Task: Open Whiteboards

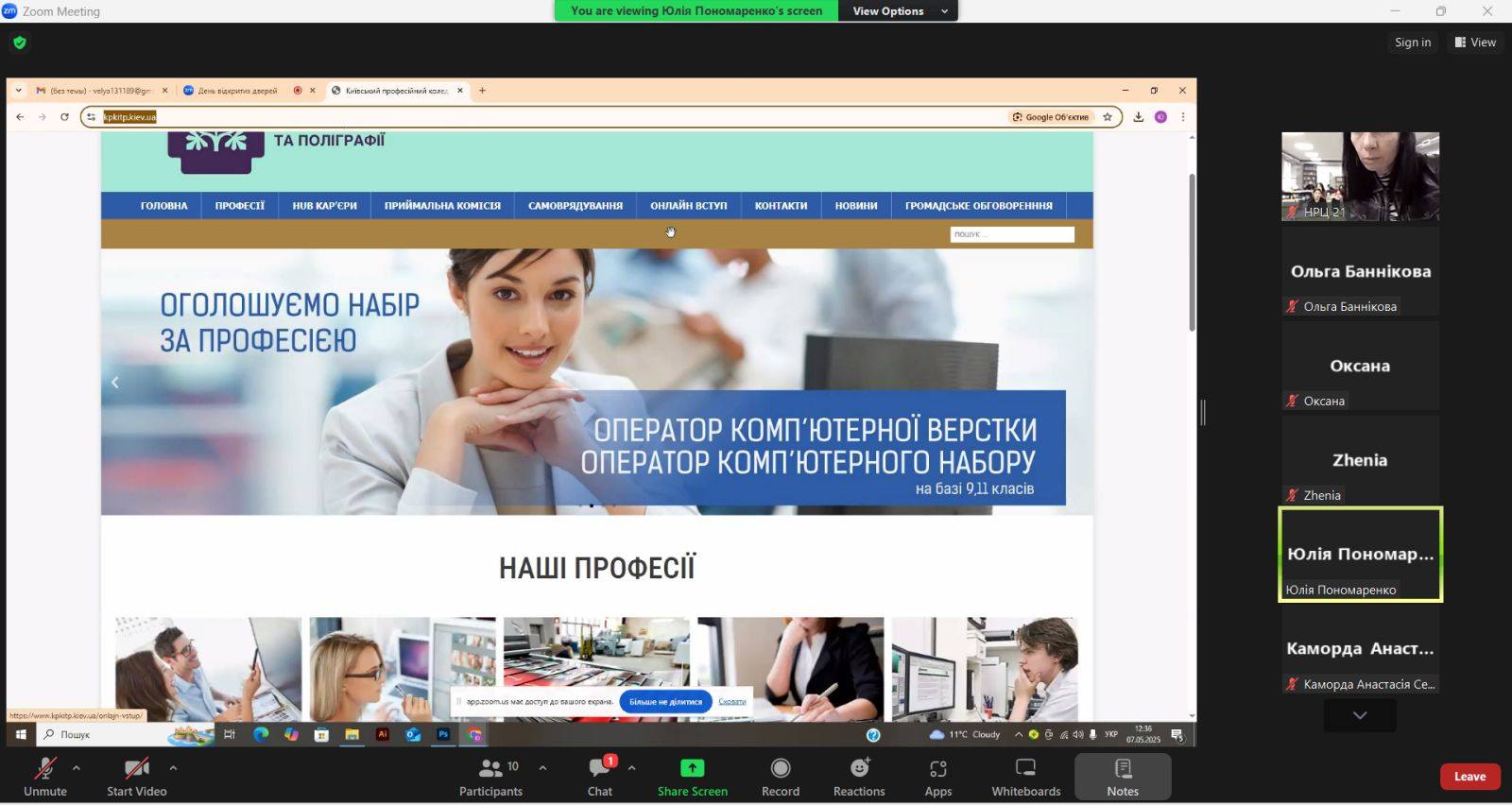Action: [x=1026, y=777]
